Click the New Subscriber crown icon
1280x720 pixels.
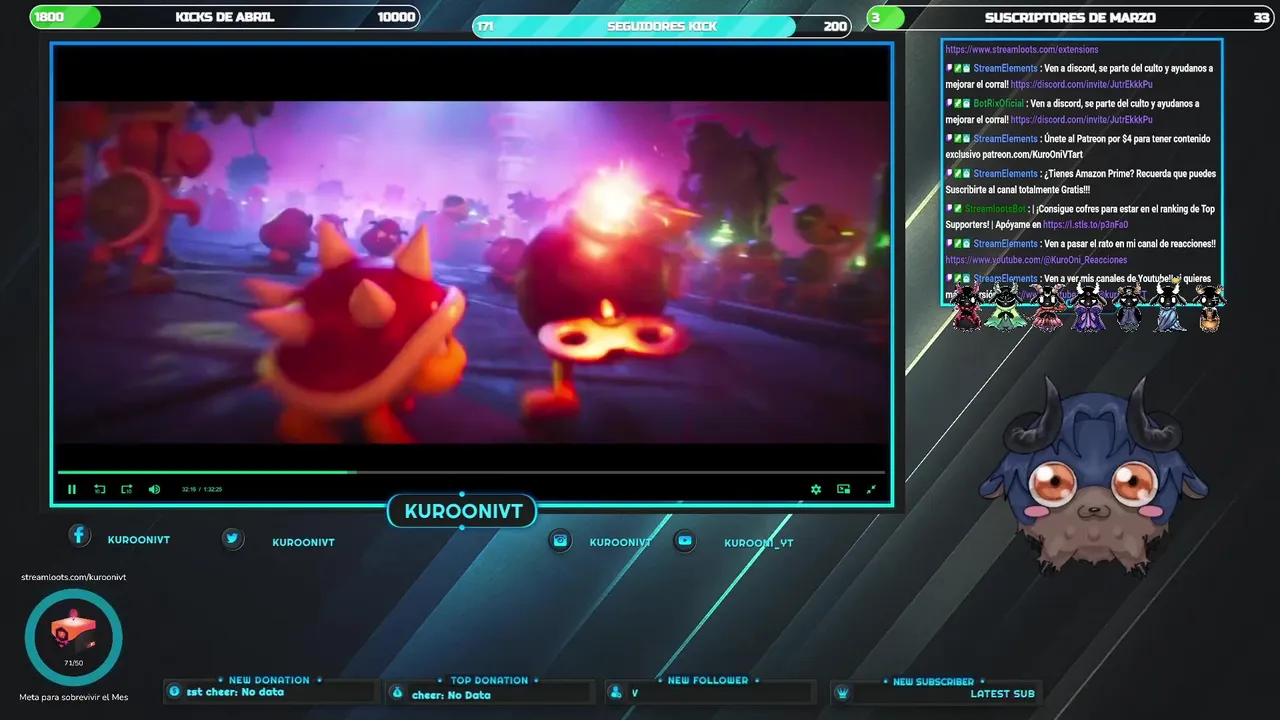point(842,693)
